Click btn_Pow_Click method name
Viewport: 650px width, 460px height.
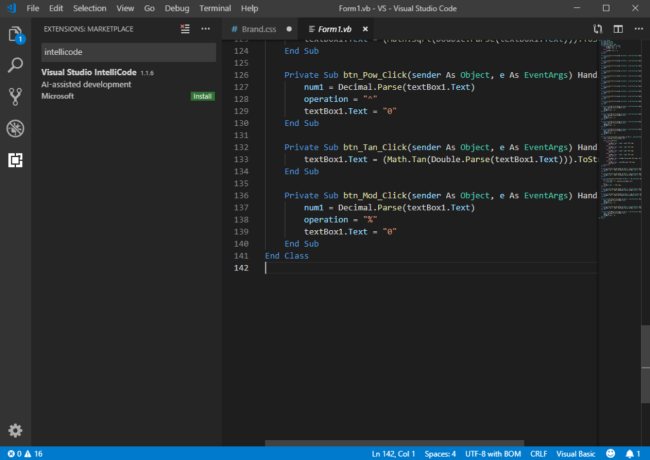pos(375,75)
